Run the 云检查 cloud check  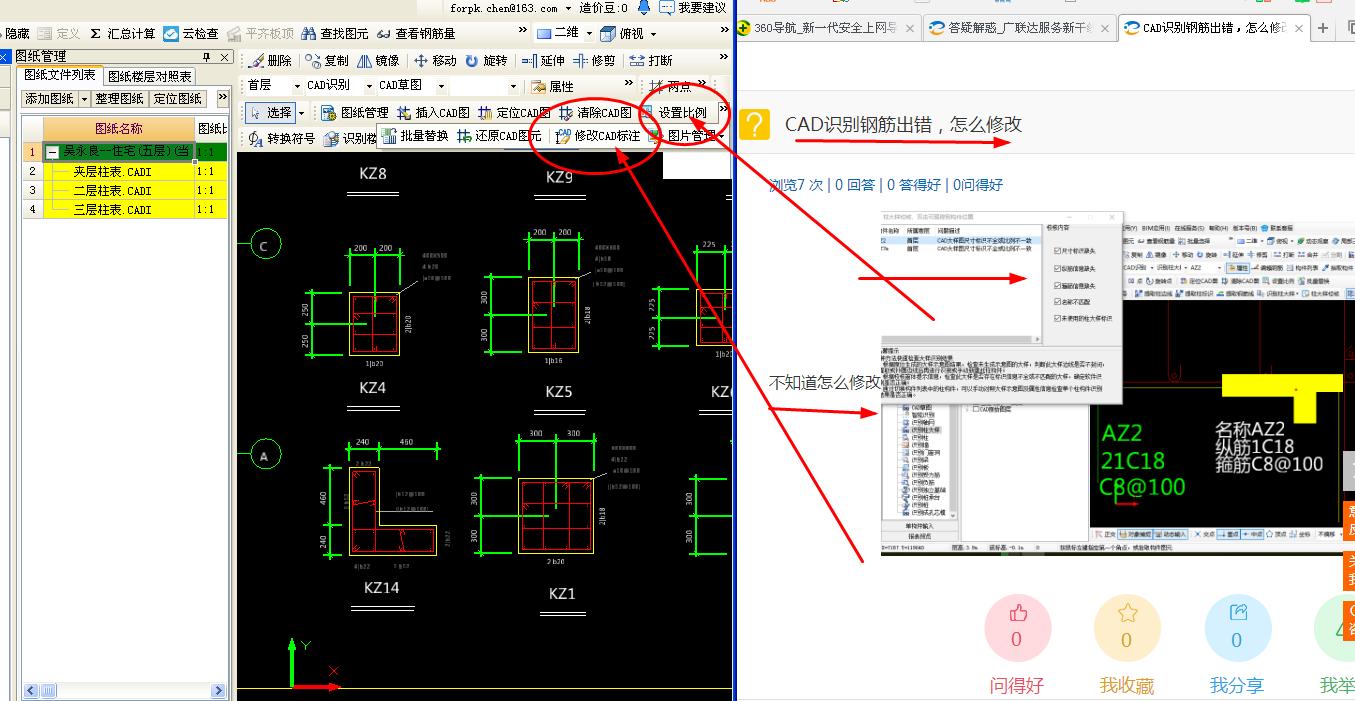tap(191, 33)
